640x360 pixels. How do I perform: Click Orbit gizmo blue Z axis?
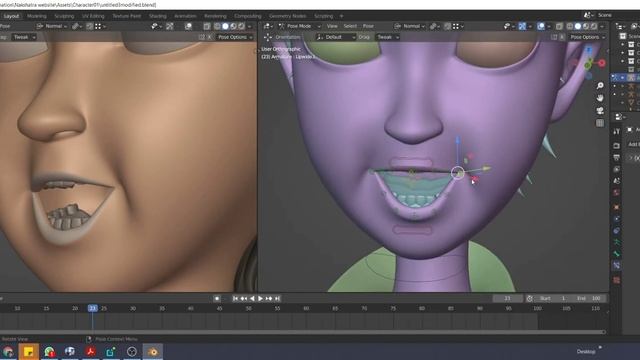(x=589, y=50)
